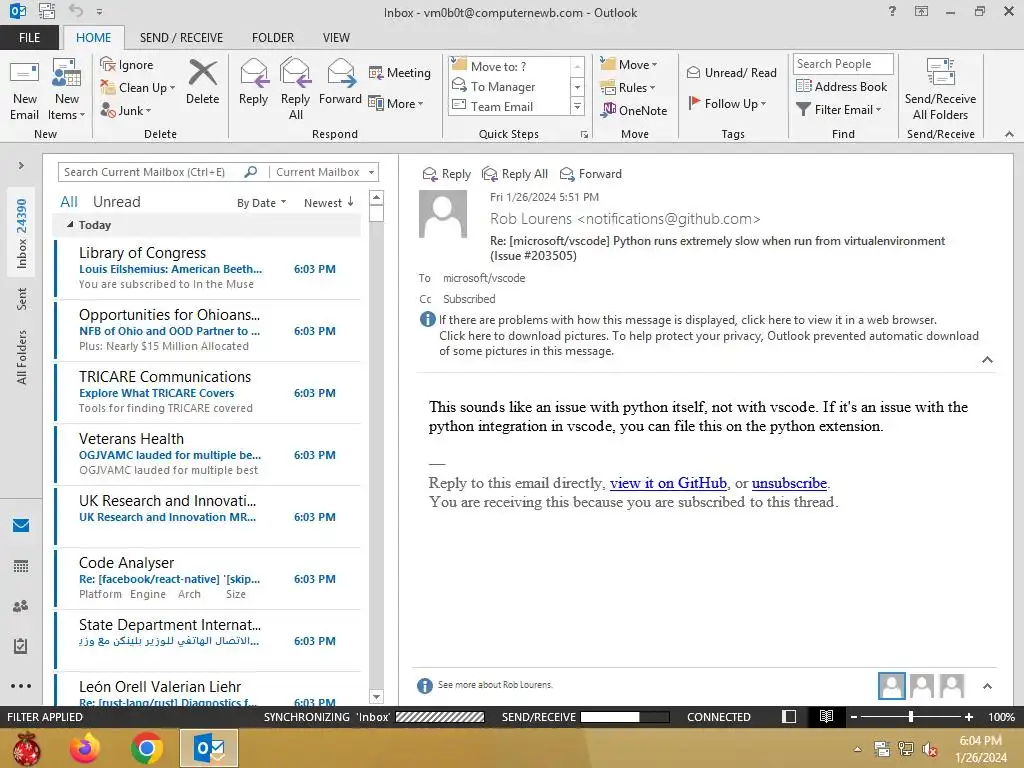Mark message Unread/Read

click(x=731, y=72)
